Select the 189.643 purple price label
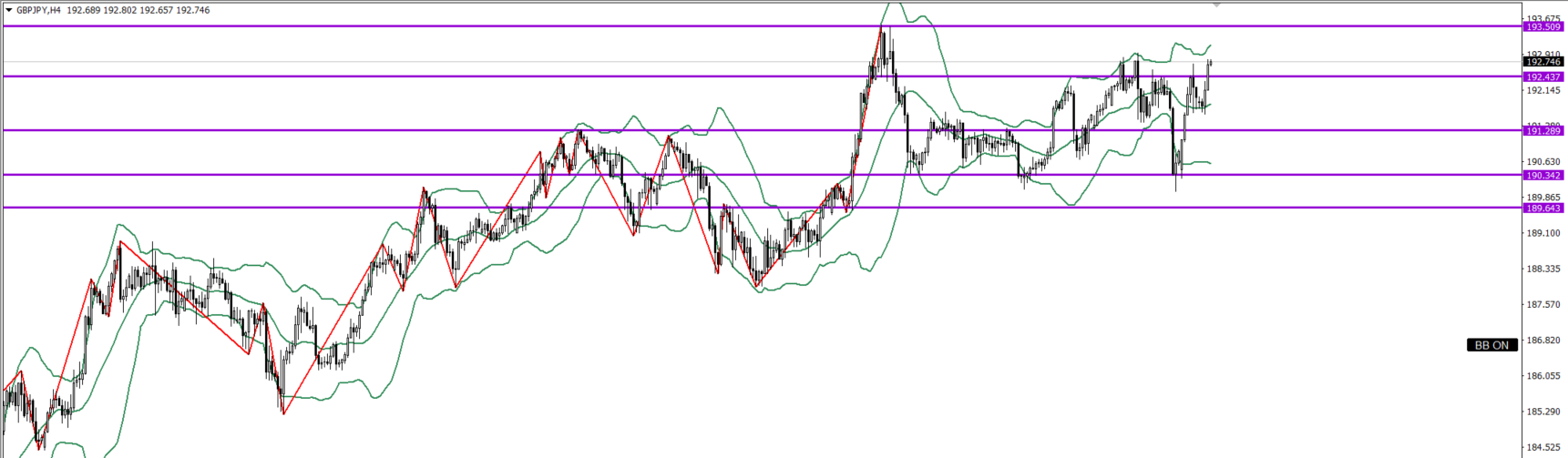 pyautogui.click(x=1543, y=209)
